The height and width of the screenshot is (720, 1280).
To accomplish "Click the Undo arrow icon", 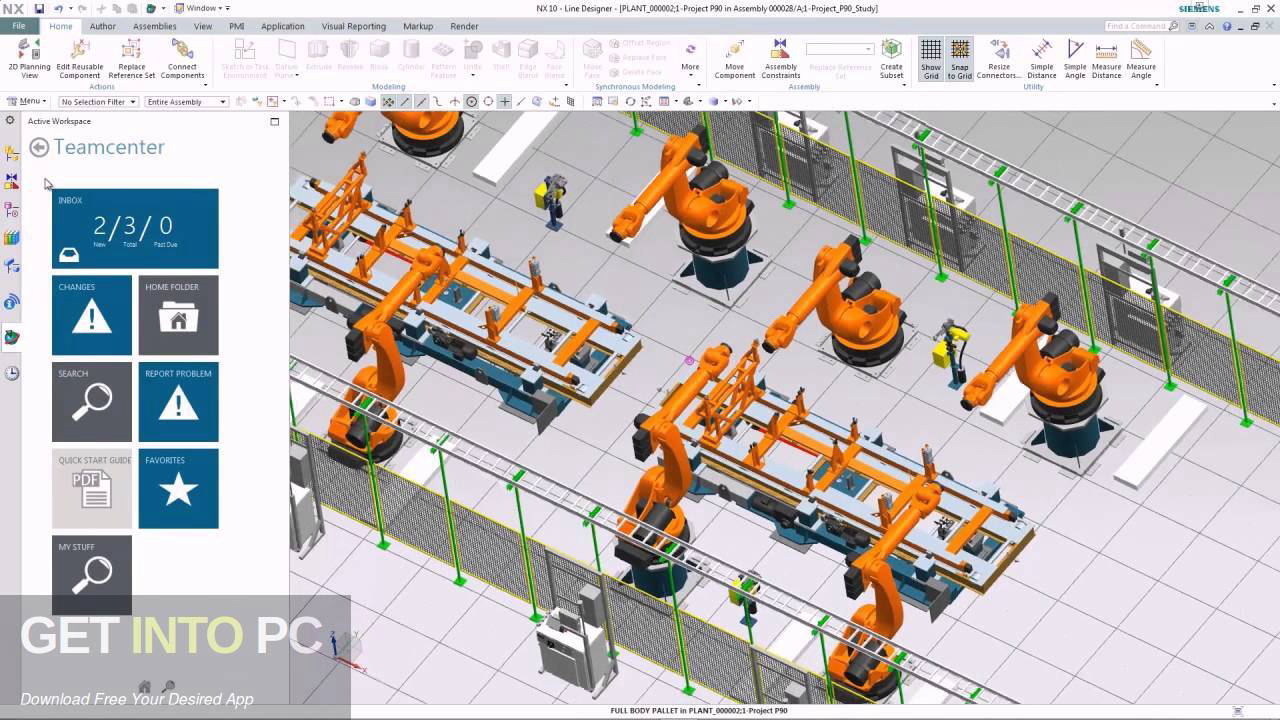I will point(59,8).
